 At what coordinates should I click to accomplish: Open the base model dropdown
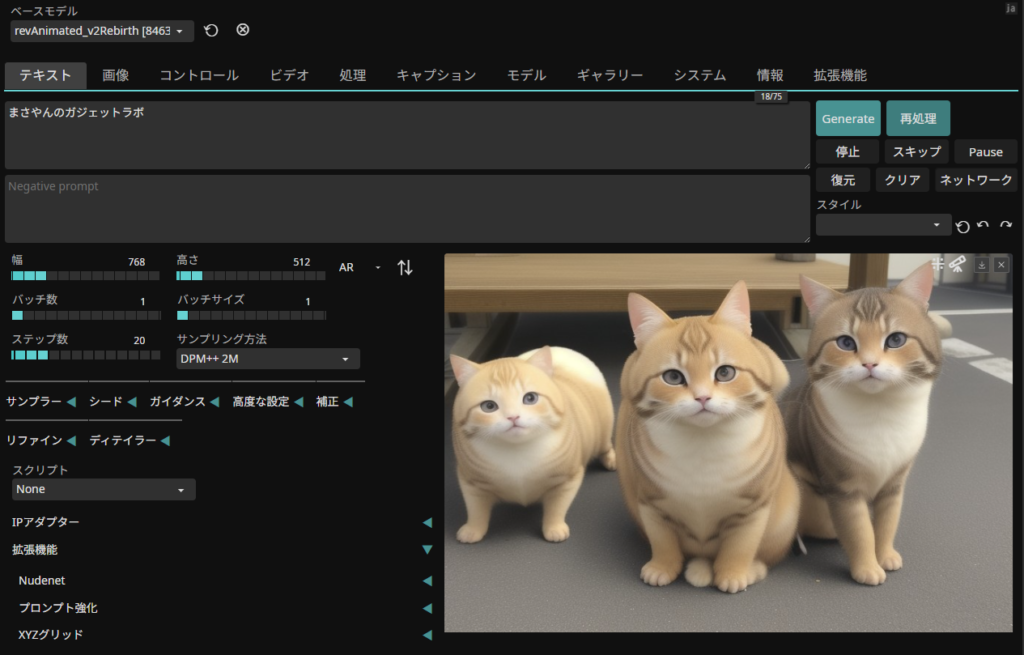pyautogui.click(x=102, y=31)
